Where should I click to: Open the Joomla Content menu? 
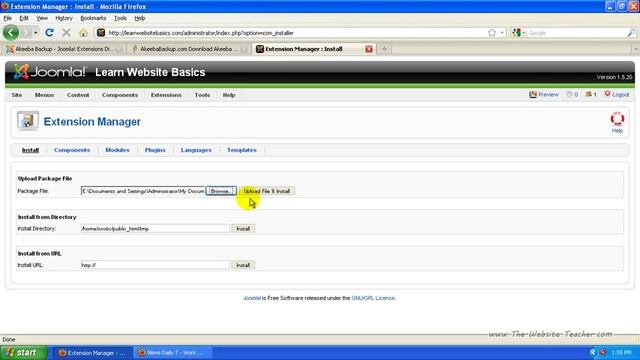pyautogui.click(x=78, y=95)
